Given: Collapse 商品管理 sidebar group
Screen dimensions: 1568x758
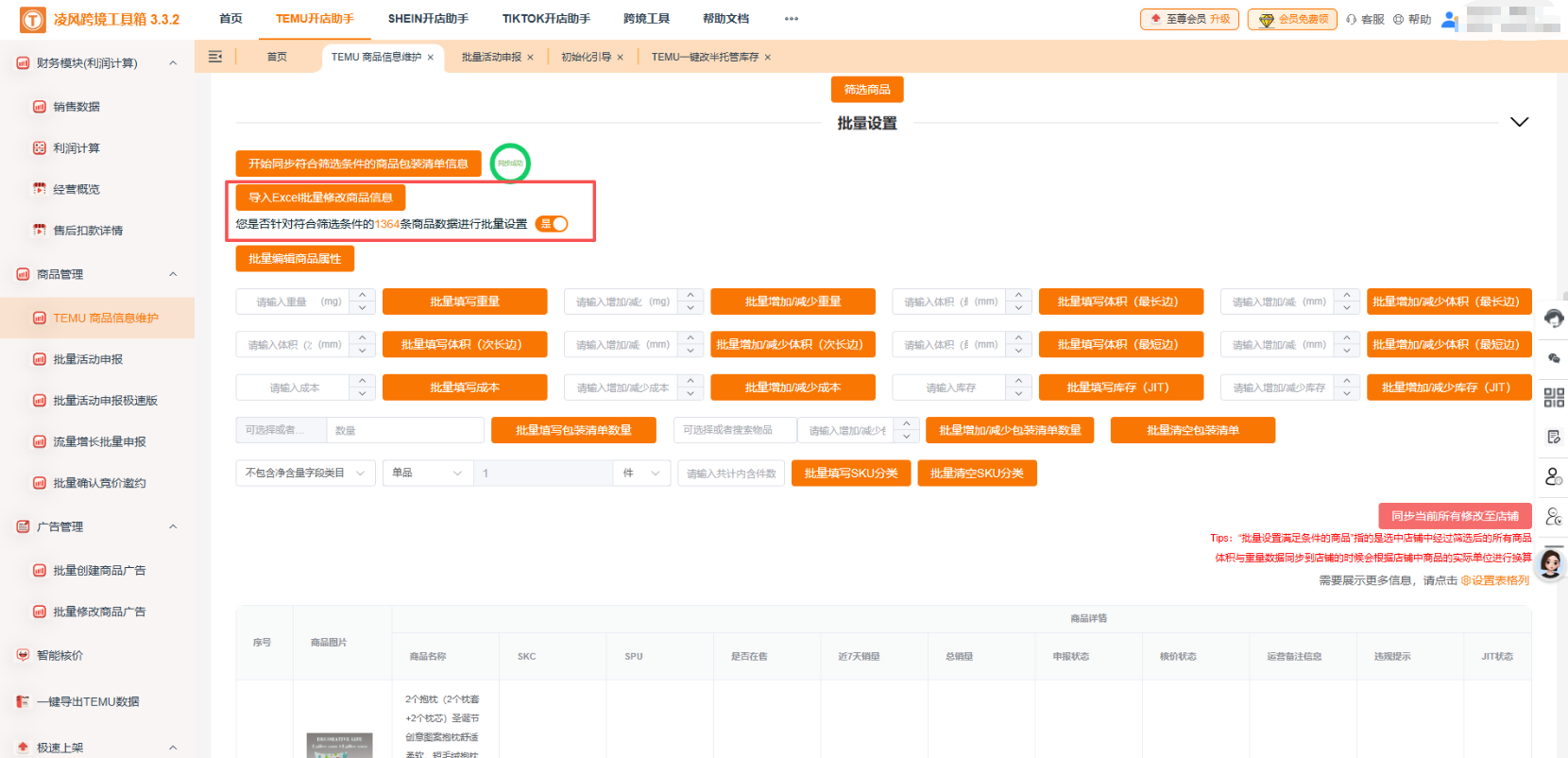Looking at the screenshot, I should click(x=173, y=274).
